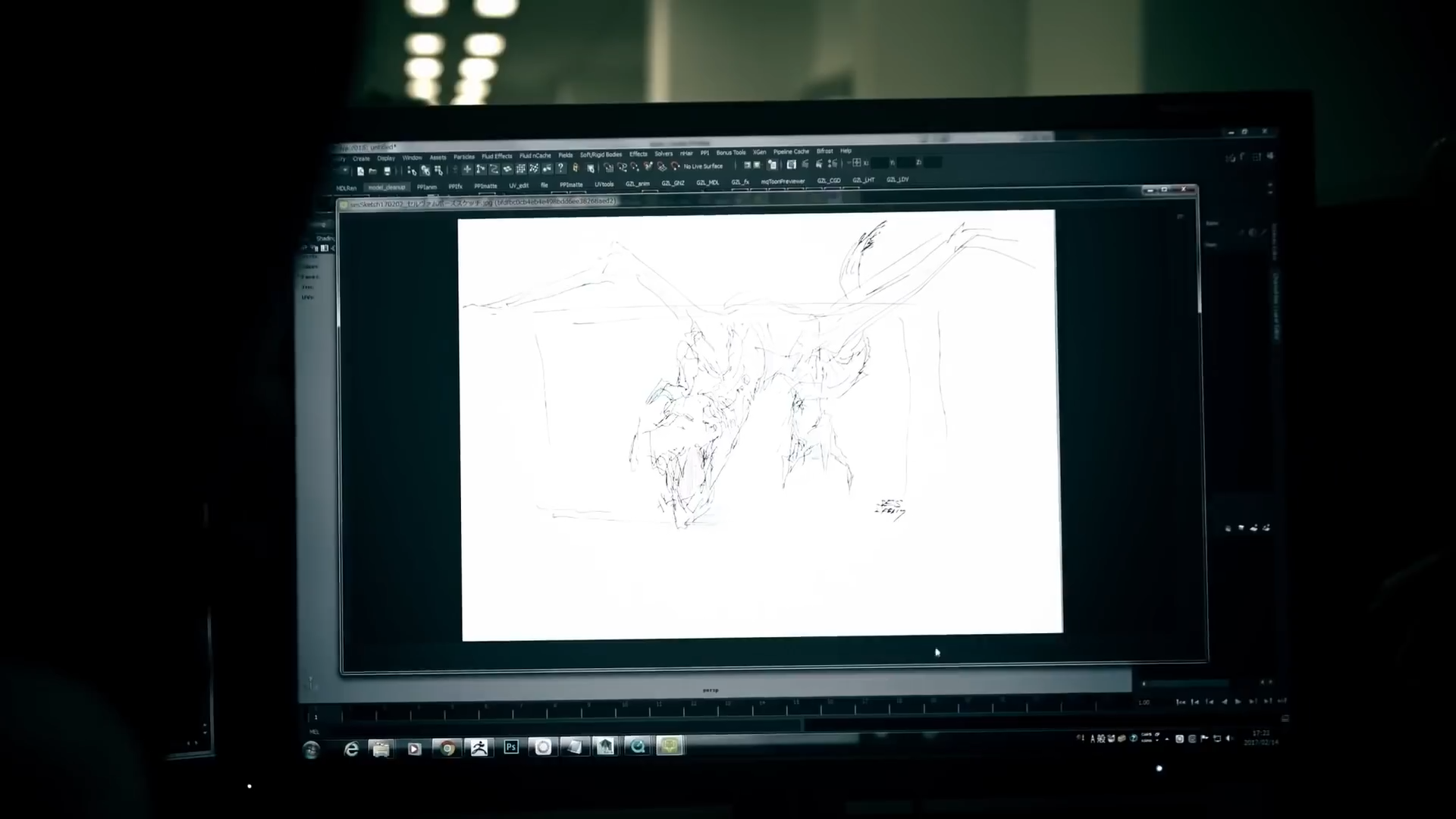1456x819 pixels.
Task: Click go to end of playback range
Action: pos(1282,701)
